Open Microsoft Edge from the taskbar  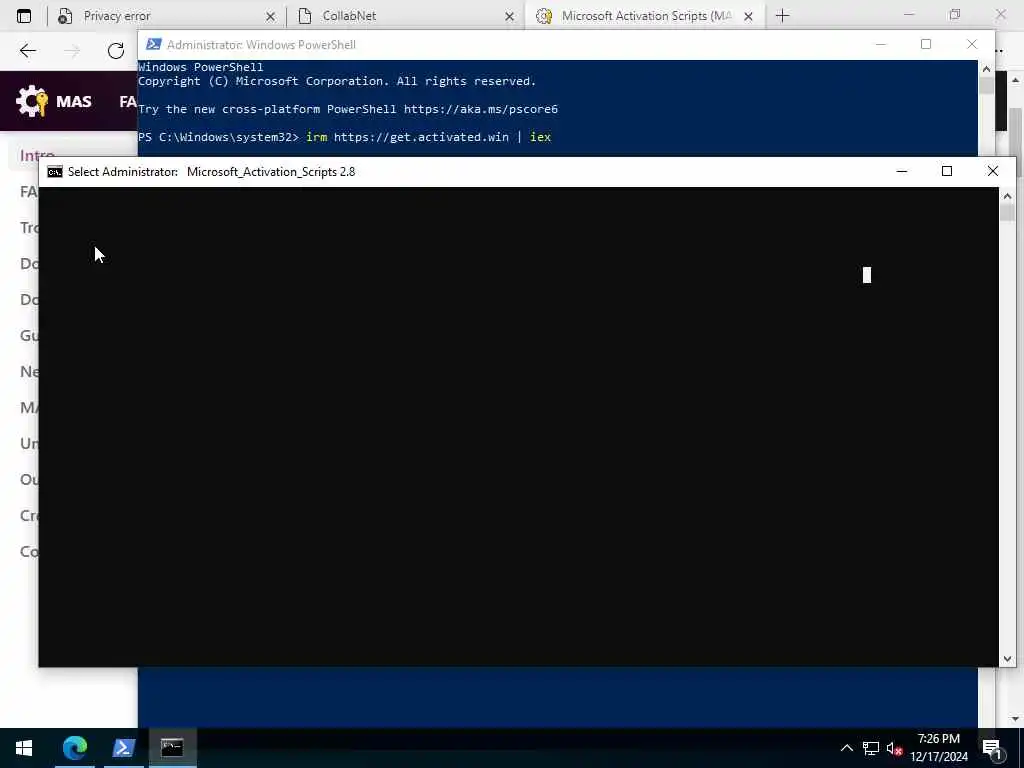[74, 748]
